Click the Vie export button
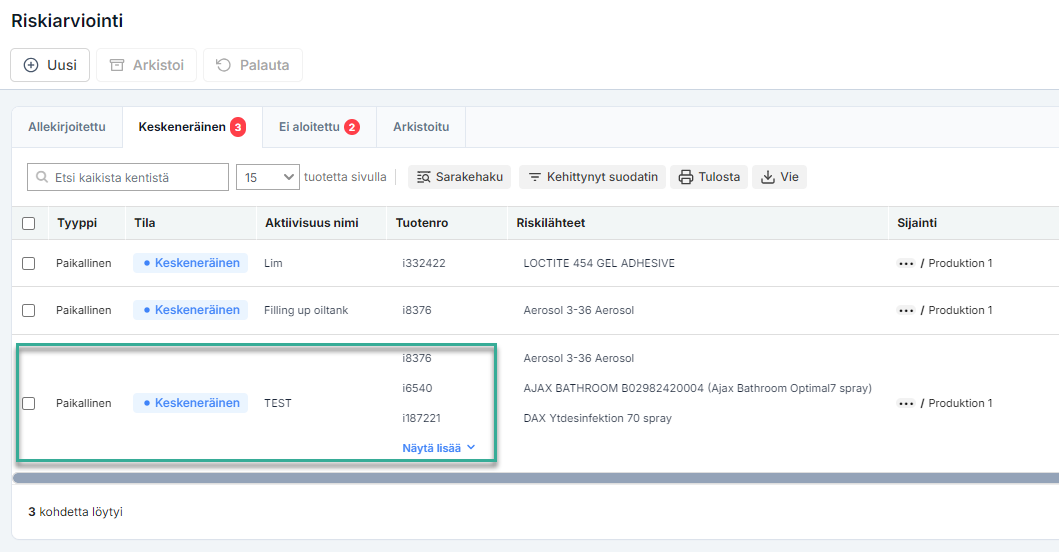Viewport: 1059px width, 552px height. 779,177
